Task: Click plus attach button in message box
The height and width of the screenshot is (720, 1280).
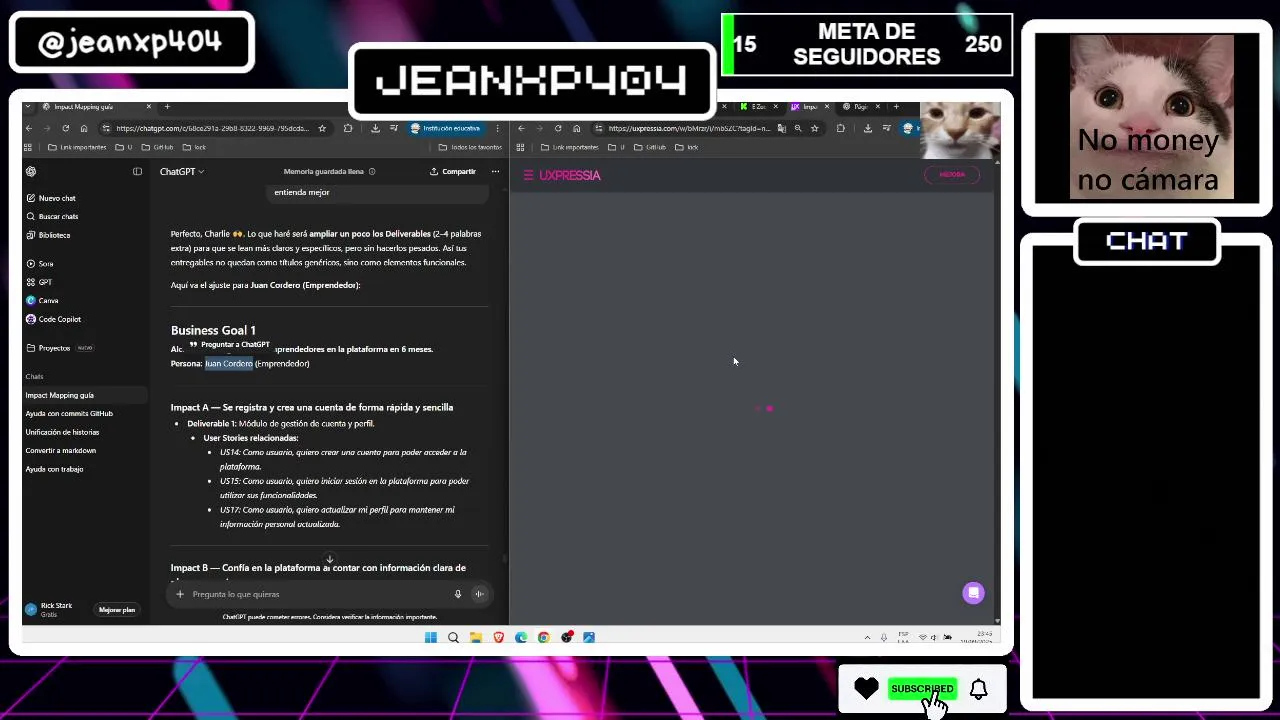Action: coord(180,594)
